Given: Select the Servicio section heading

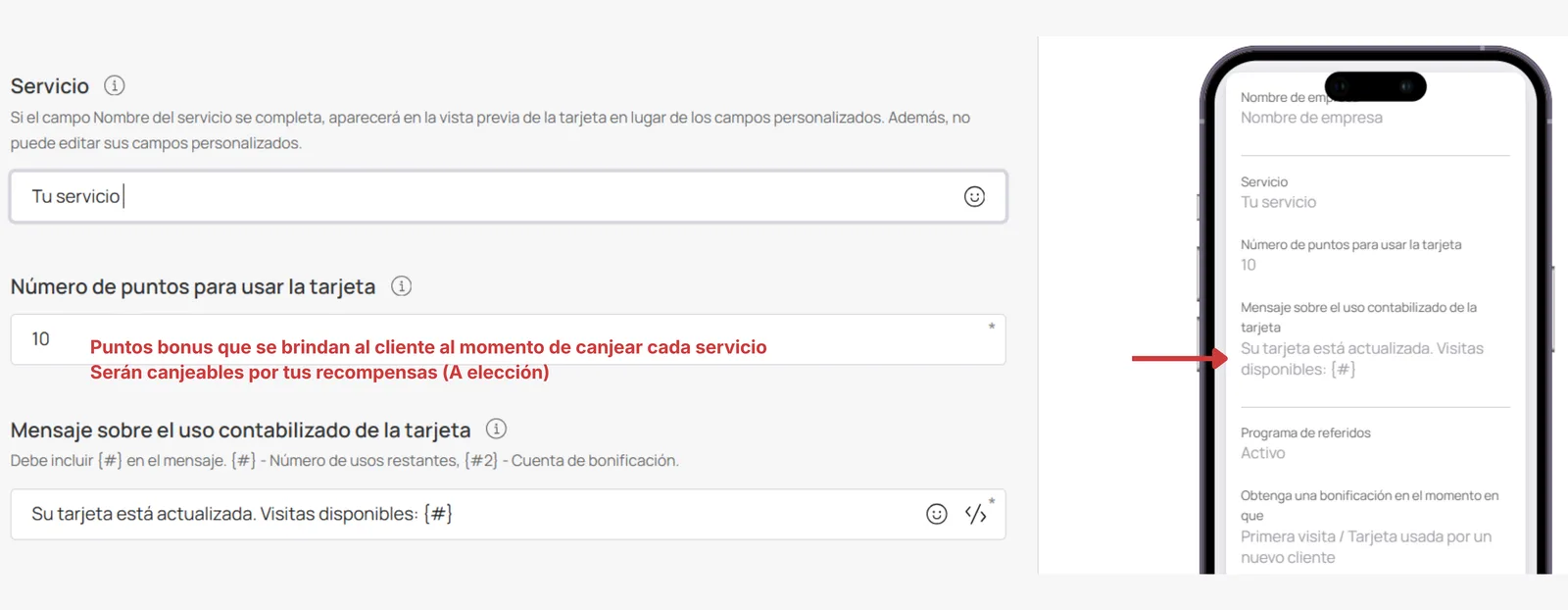Looking at the screenshot, I should pyautogui.click(x=50, y=86).
